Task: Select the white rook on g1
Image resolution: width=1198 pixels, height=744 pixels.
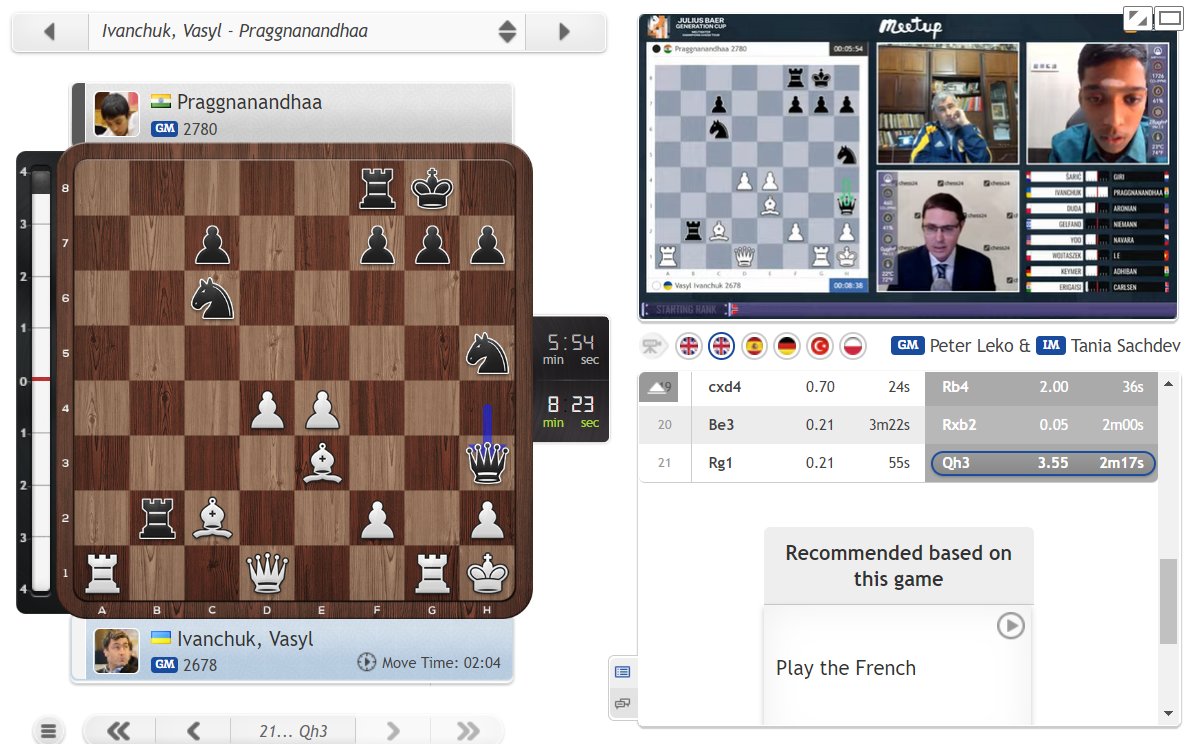Action: point(432,573)
